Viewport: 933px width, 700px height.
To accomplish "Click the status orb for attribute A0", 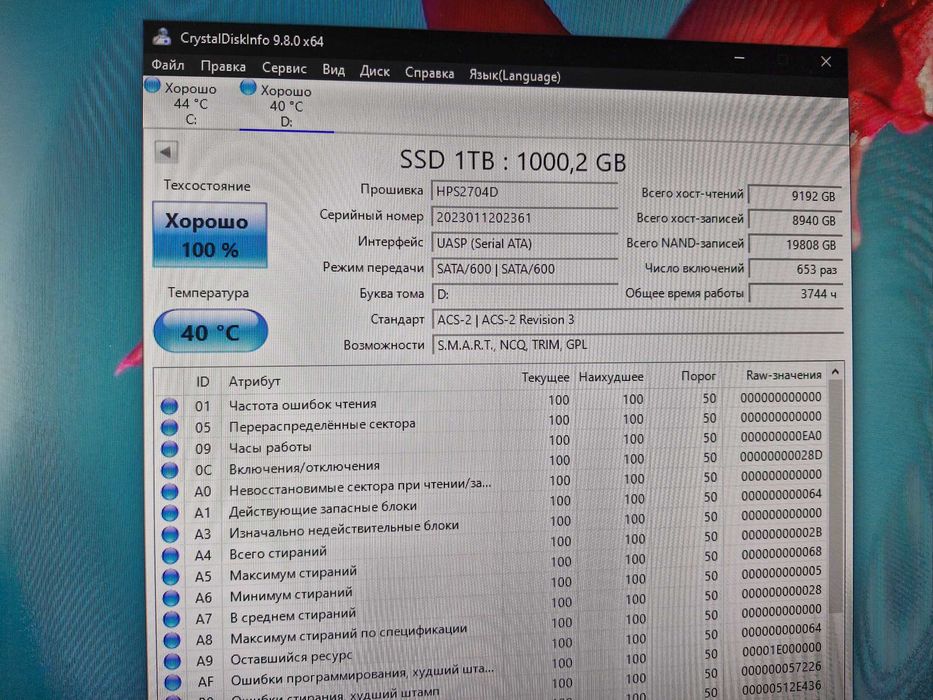I will 170,491.
